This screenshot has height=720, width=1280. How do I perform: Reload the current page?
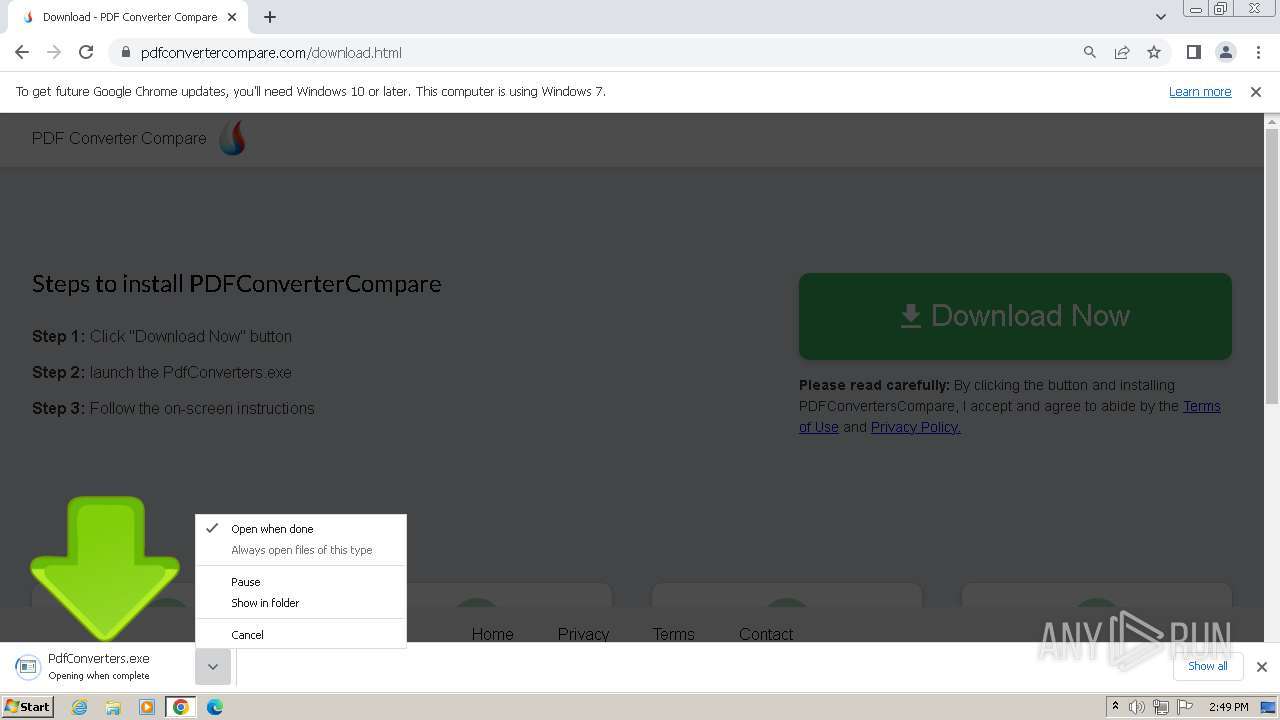coord(86,52)
